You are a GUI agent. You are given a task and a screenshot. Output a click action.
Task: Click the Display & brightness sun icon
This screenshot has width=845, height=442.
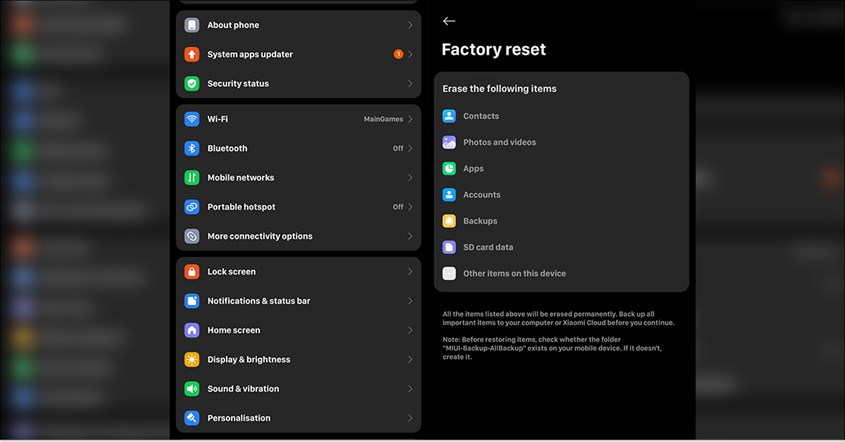click(192, 360)
